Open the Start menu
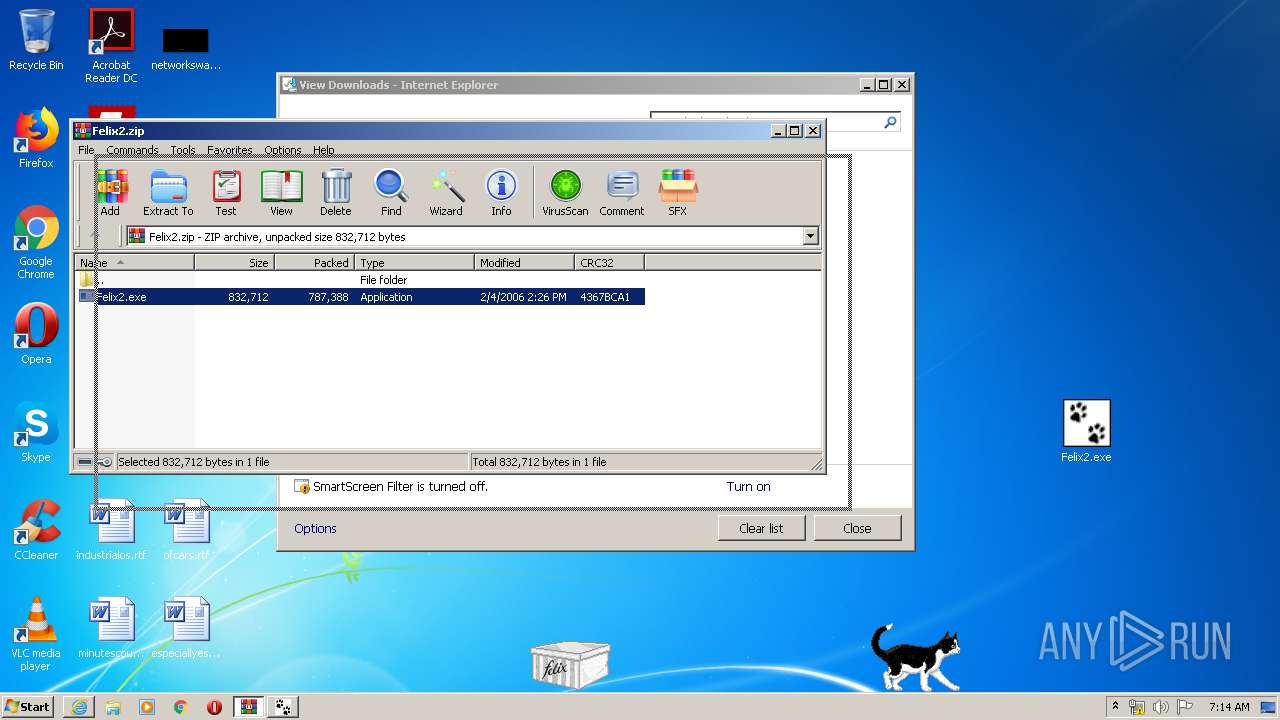 27,707
